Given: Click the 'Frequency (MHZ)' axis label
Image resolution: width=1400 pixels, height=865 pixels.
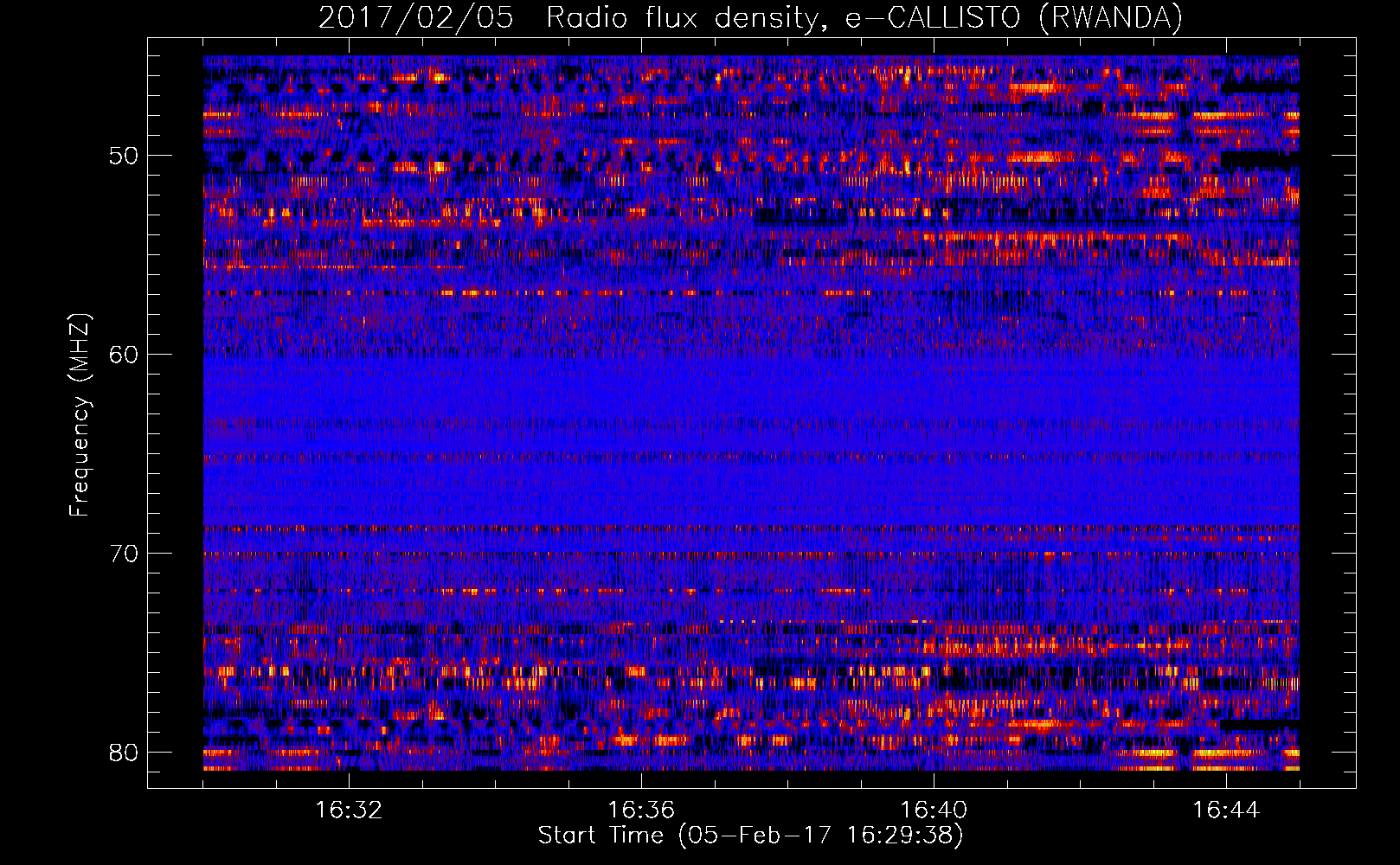Looking at the screenshot, I should (80, 414).
